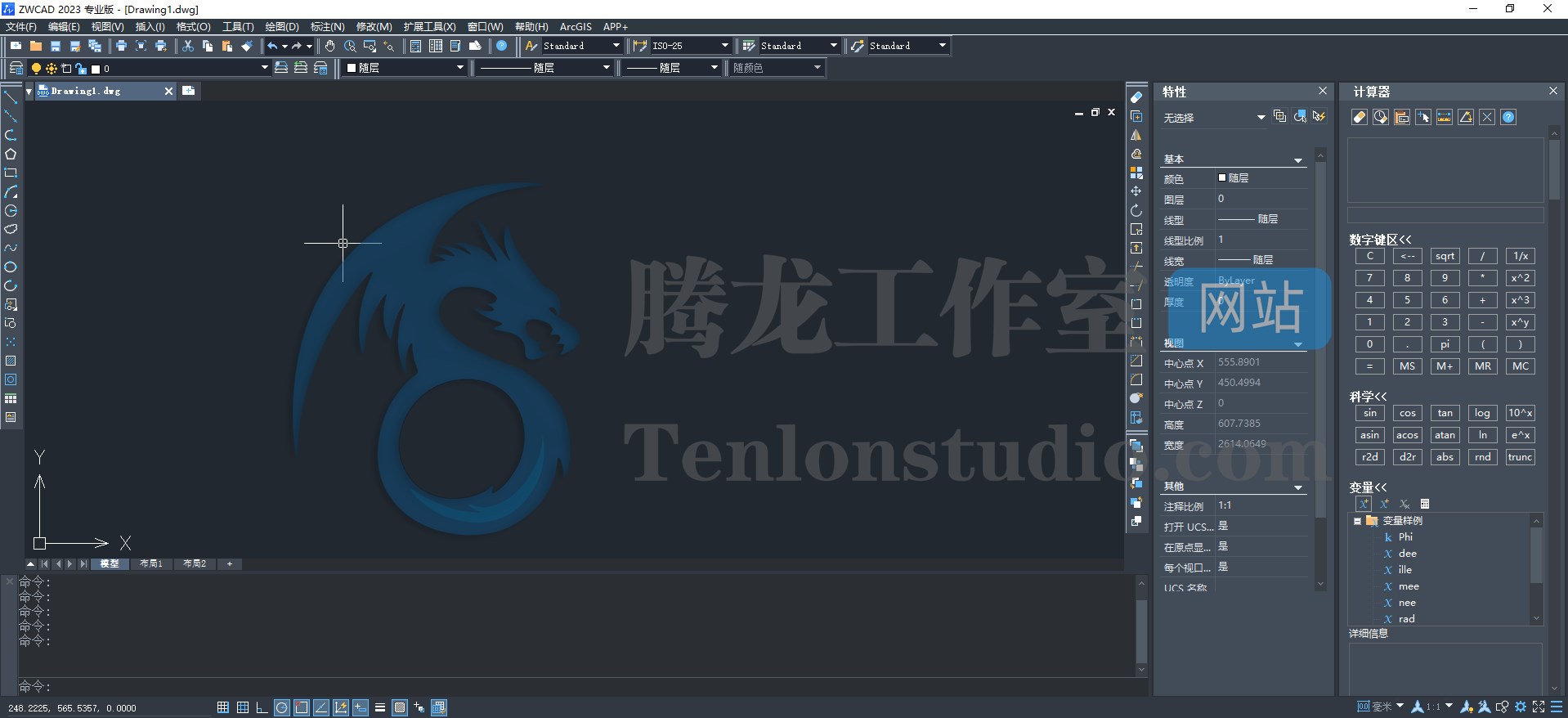1568x718 pixels.
Task: Click the calculator Get Coordinates icon
Action: pyautogui.click(x=1423, y=117)
